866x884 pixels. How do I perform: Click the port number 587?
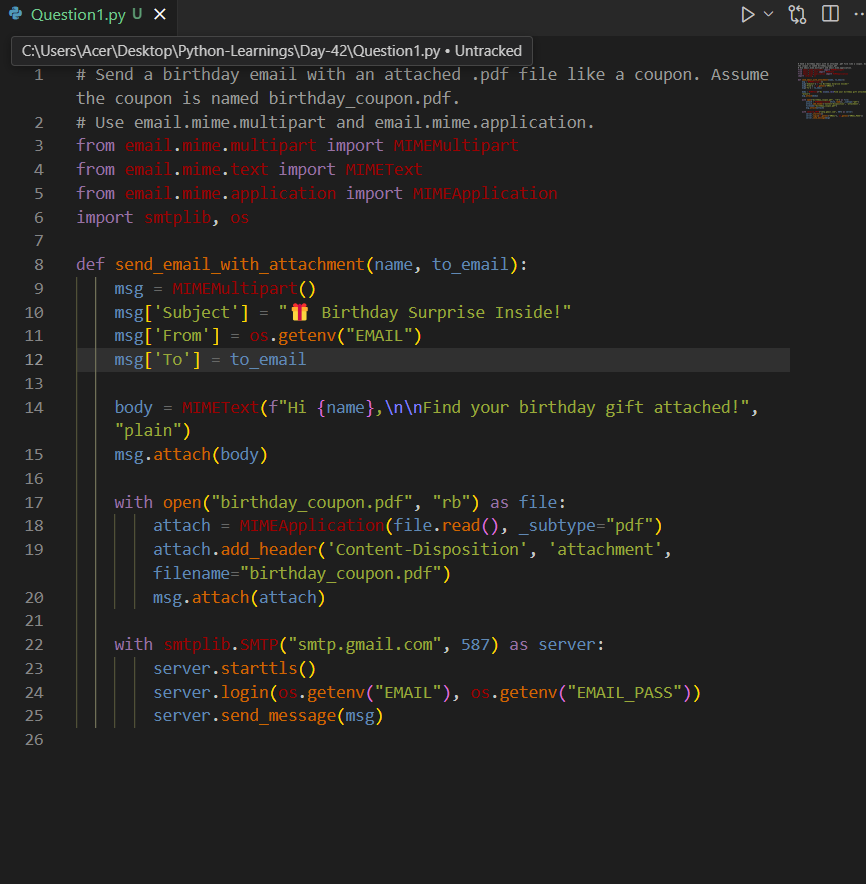[x=475, y=644]
